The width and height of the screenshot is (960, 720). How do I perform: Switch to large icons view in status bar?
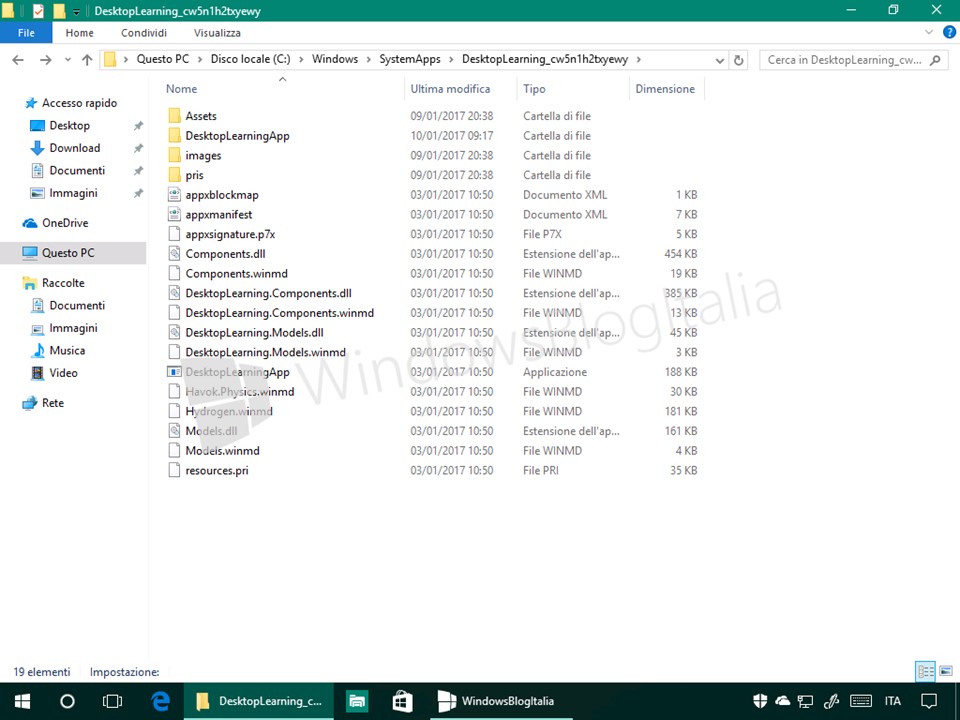pyautogui.click(x=945, y=672)
